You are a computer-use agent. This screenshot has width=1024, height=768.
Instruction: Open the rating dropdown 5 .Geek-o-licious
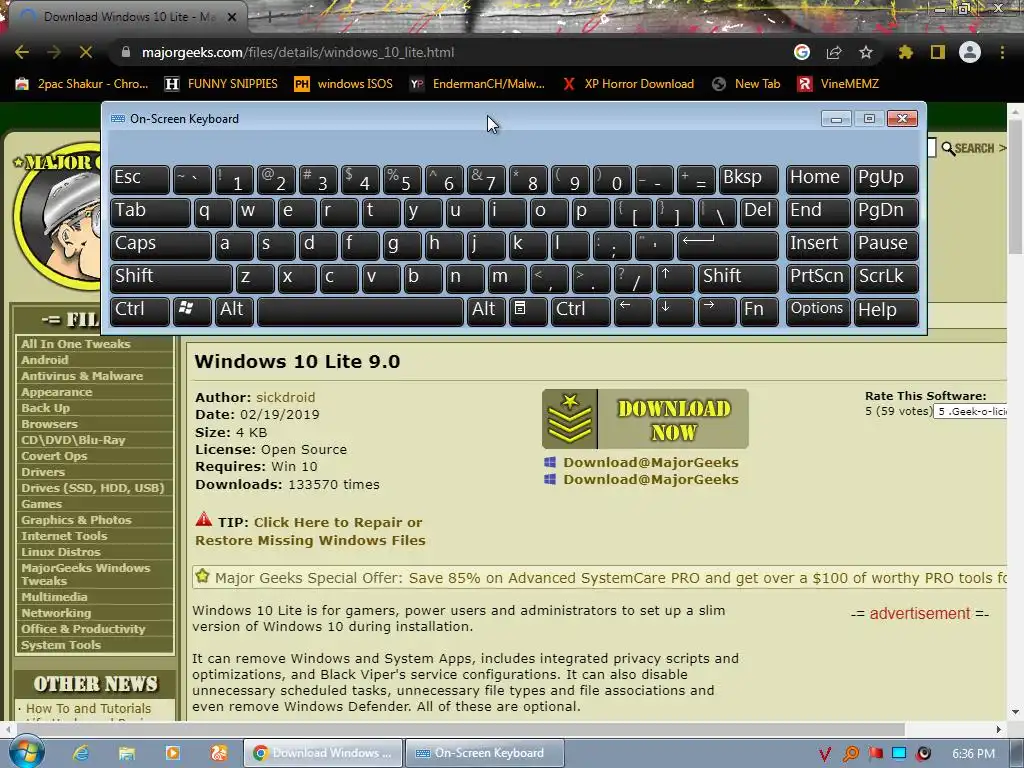[x=970, y=411]
